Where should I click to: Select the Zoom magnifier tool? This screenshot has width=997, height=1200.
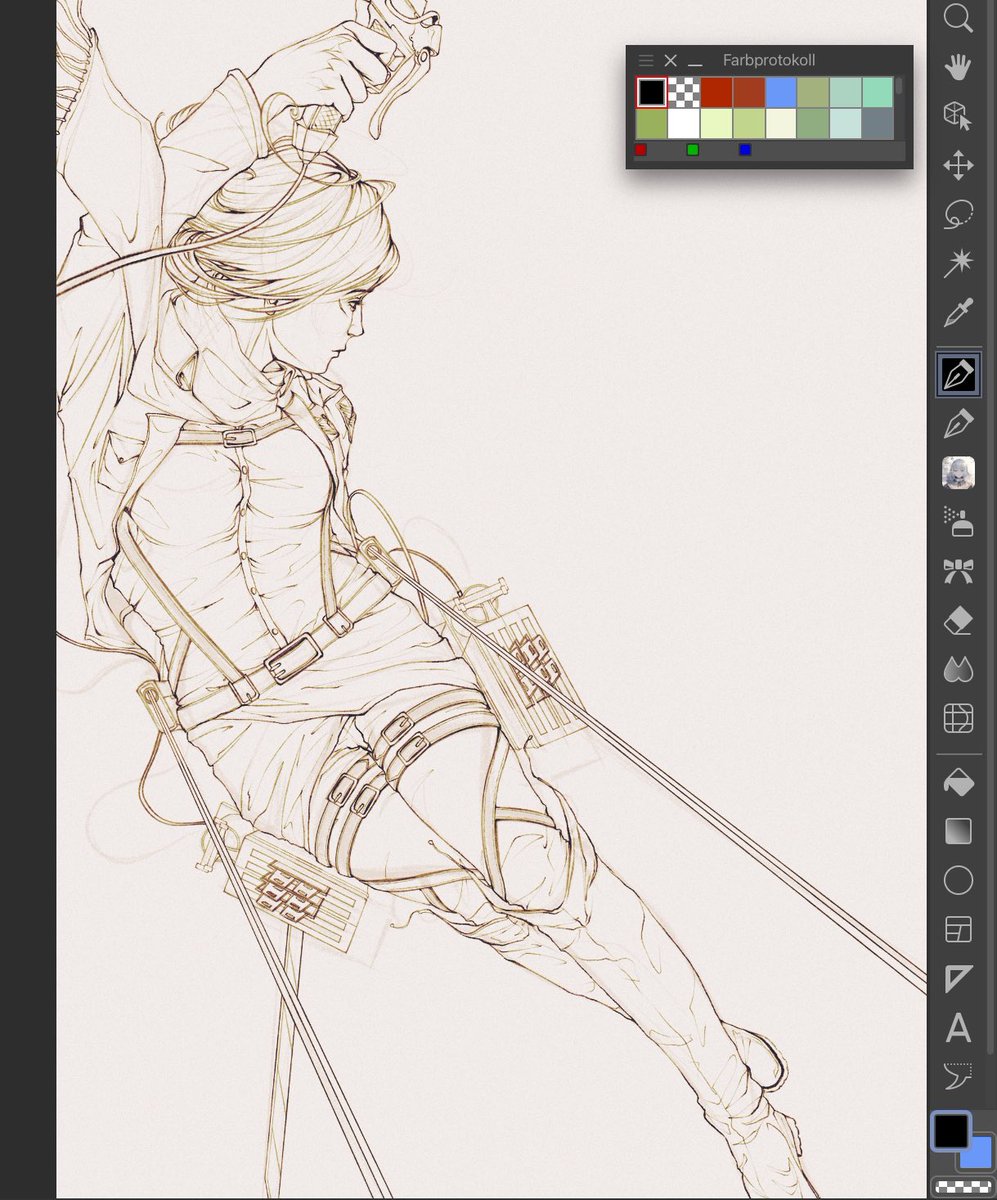(x=958, y=17)
